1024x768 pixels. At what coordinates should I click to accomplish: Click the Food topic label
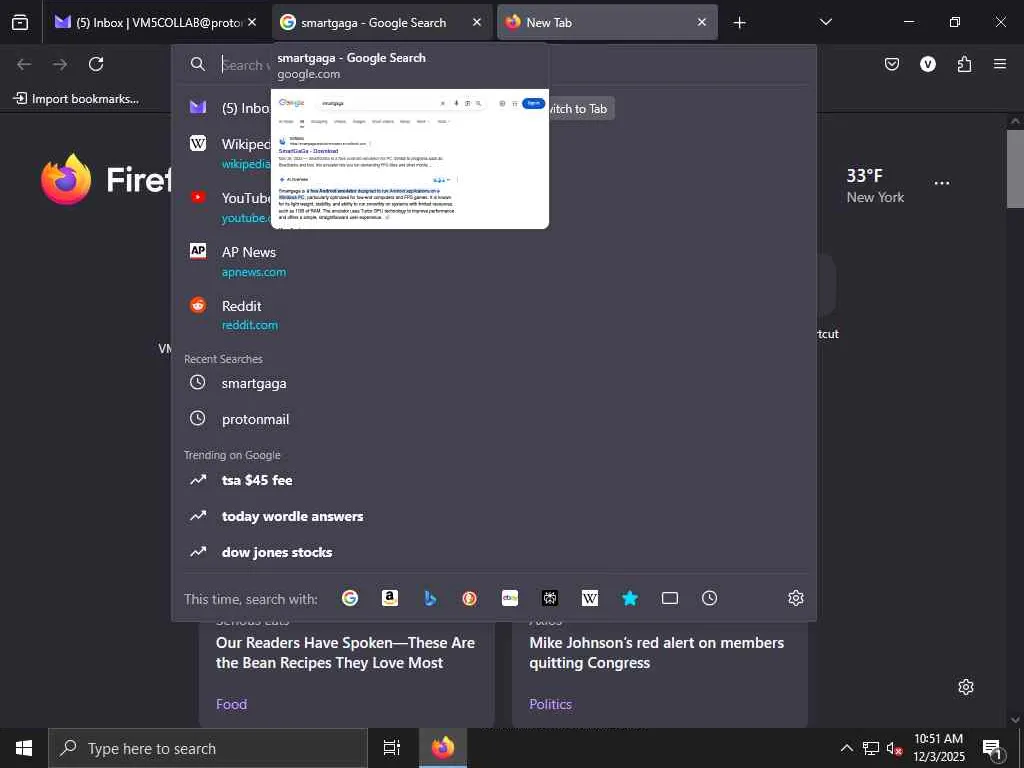pyautogui.click(x=231, y=704)
